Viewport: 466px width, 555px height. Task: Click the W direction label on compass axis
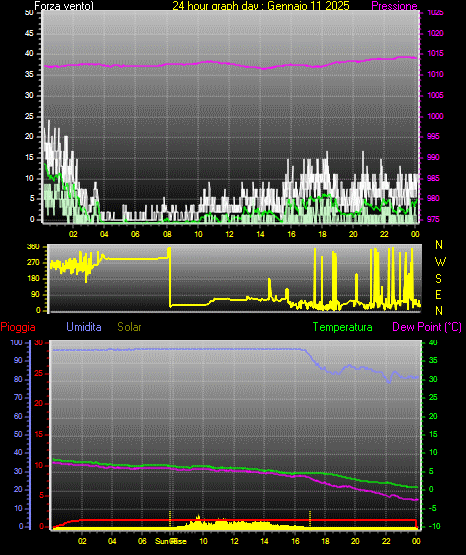(x=440, y=262)
